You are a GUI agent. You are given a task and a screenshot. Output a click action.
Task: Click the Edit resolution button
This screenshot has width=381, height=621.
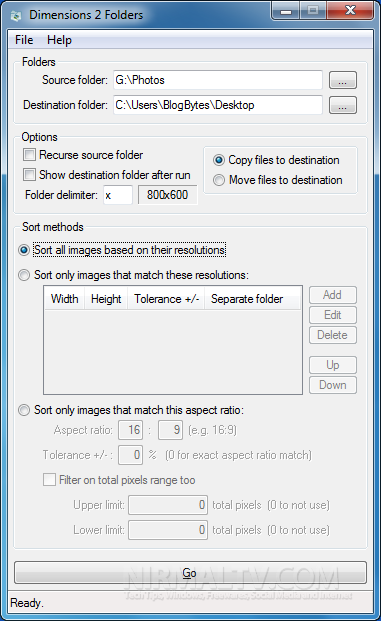coord(333,315)
